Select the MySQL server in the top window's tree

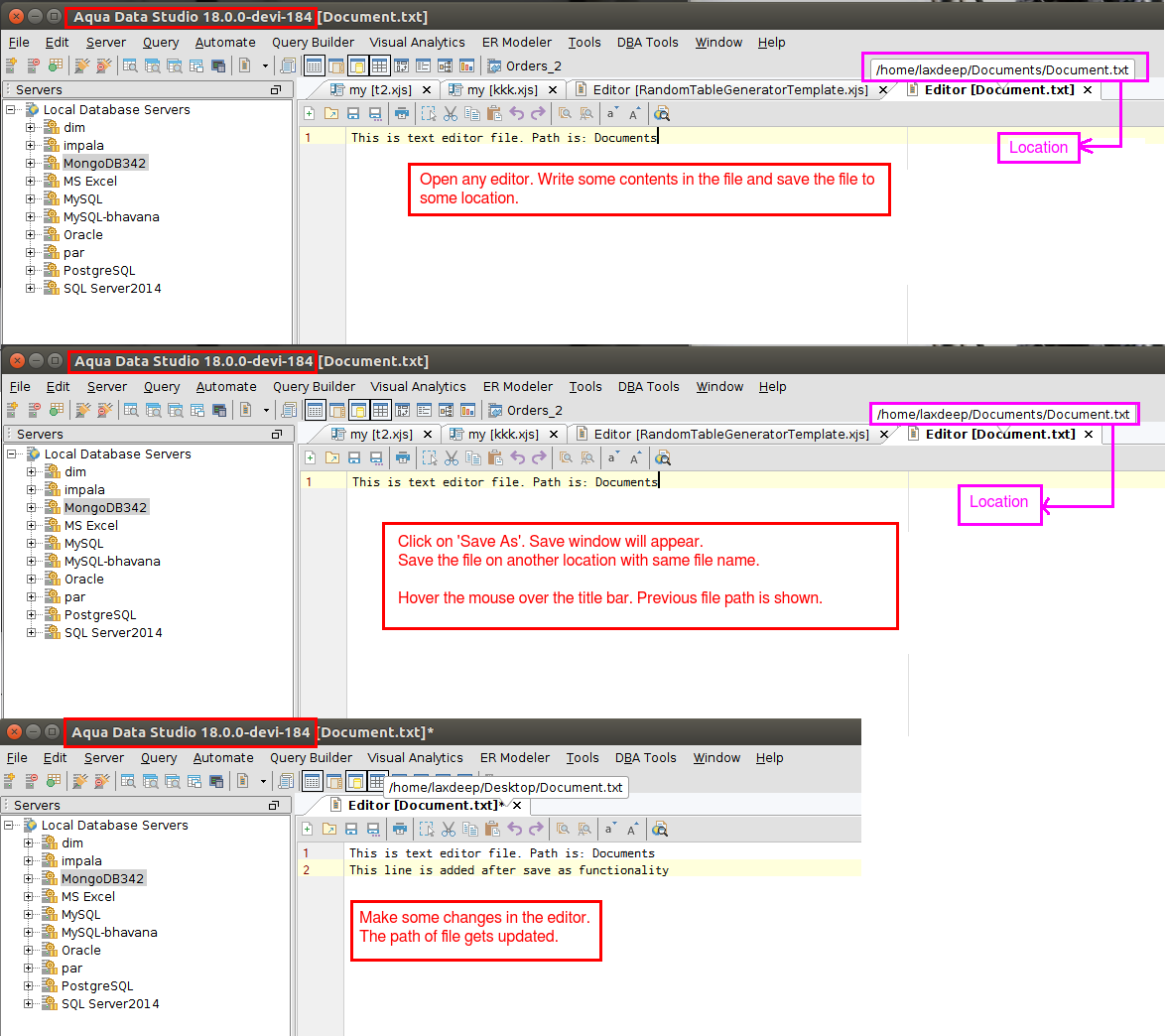(x=82, y=198)
